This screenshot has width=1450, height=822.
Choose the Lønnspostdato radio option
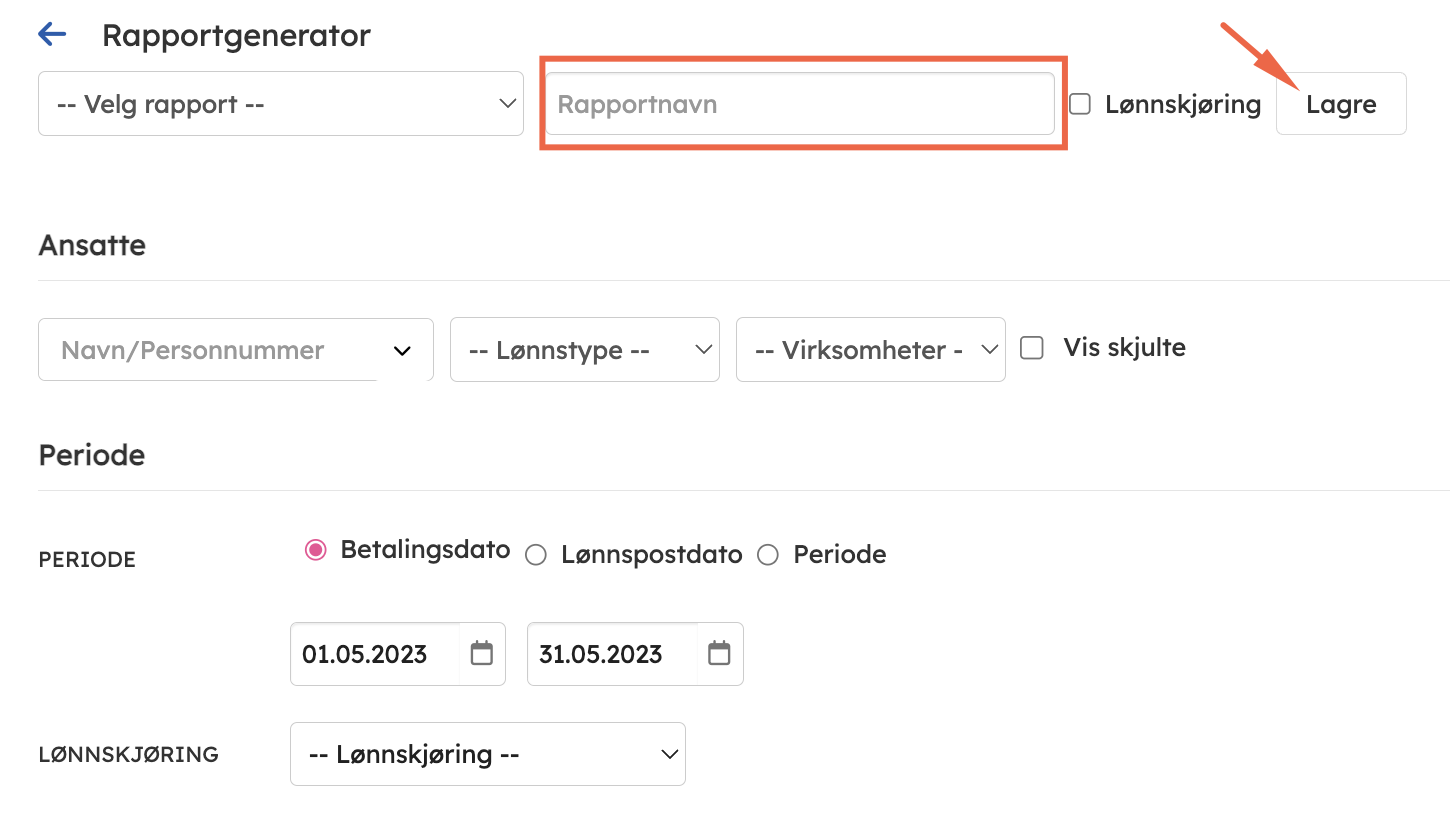pyautogui.click(x=536, y=555)
